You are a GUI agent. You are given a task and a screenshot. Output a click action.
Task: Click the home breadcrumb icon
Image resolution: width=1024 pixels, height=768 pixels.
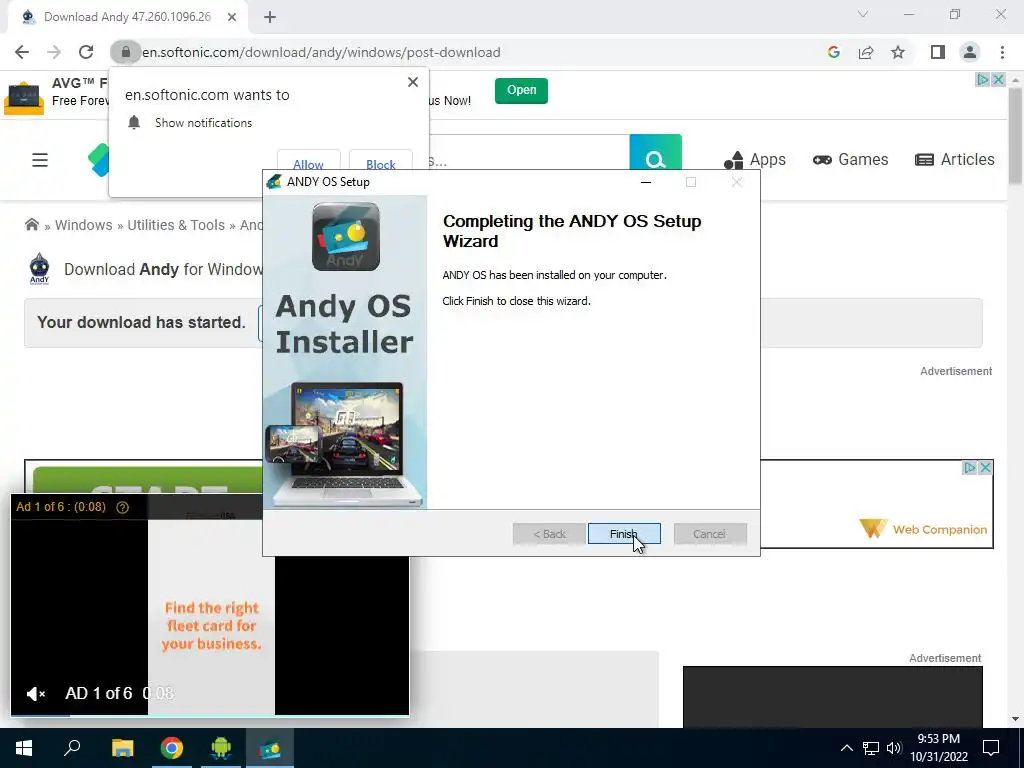(x=31, y=225)
